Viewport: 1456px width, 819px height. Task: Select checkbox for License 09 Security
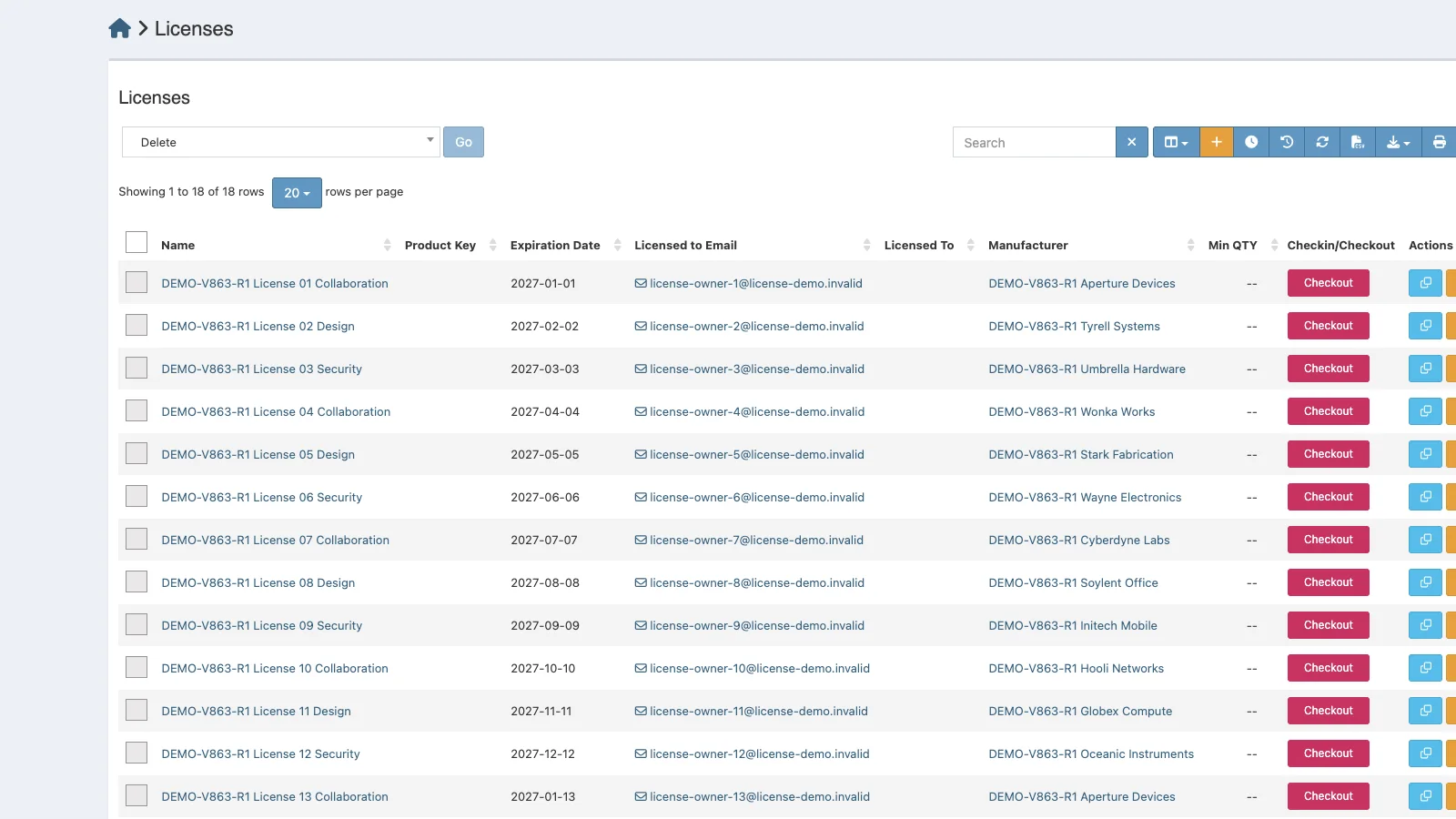[x=136, y=624]
